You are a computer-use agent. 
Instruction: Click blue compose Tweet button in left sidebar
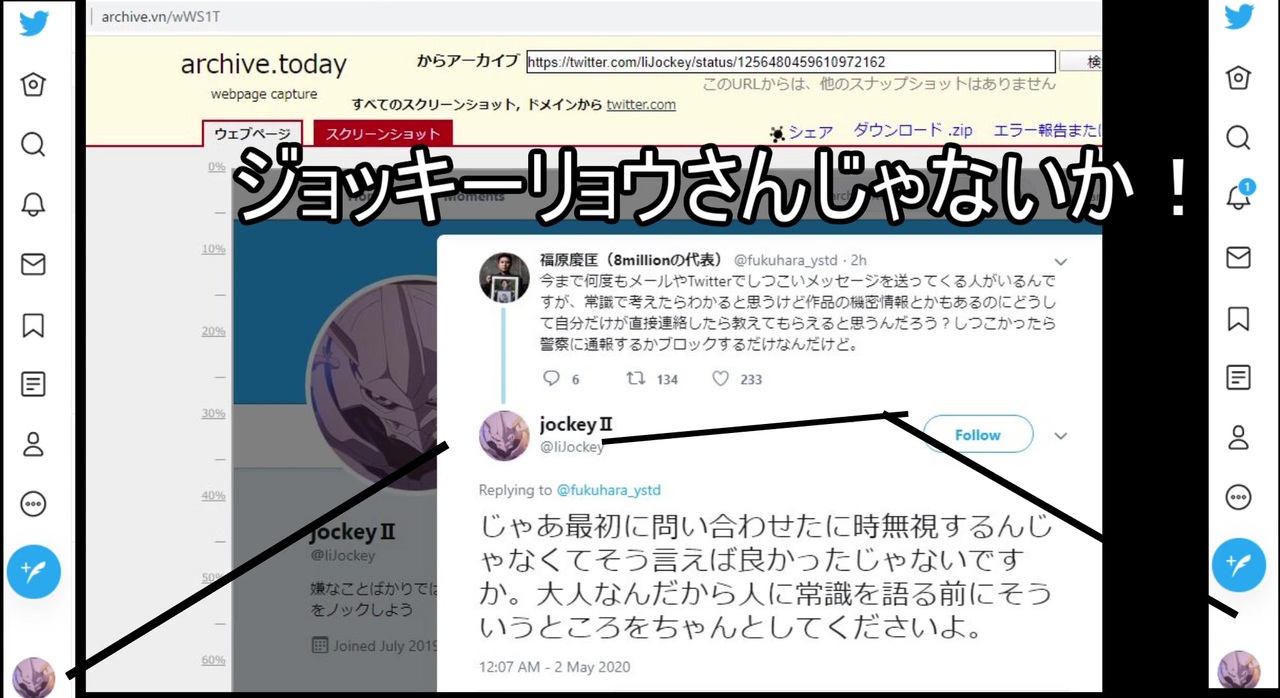[34, 572]
